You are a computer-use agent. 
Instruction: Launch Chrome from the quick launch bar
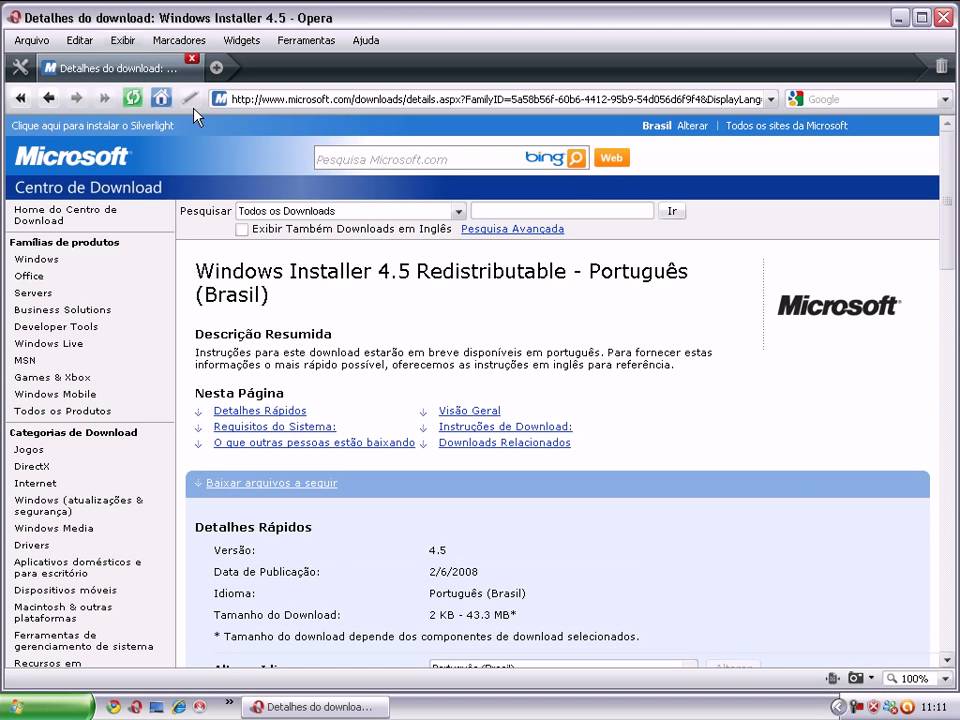click(x=113, y=707)
